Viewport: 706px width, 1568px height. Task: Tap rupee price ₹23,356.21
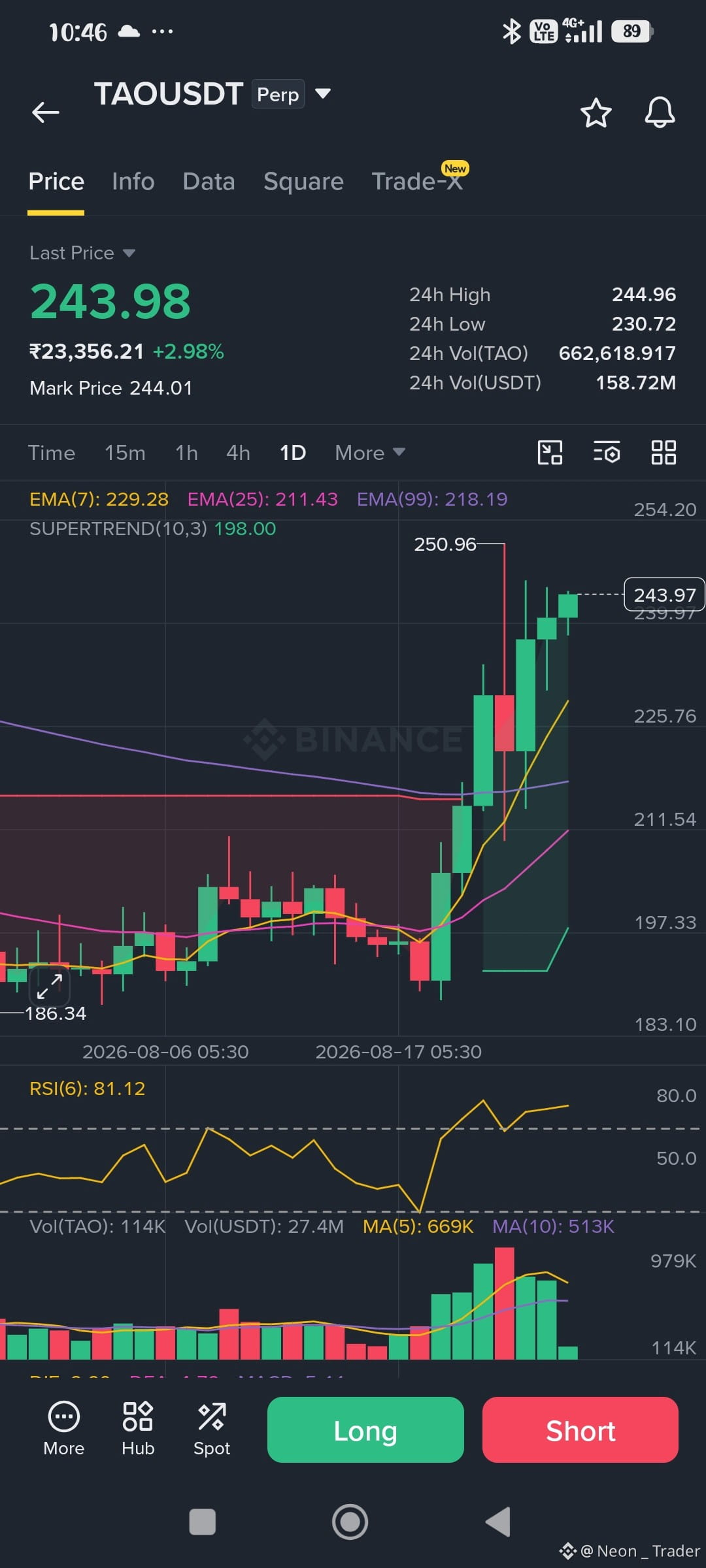(86, 351)
